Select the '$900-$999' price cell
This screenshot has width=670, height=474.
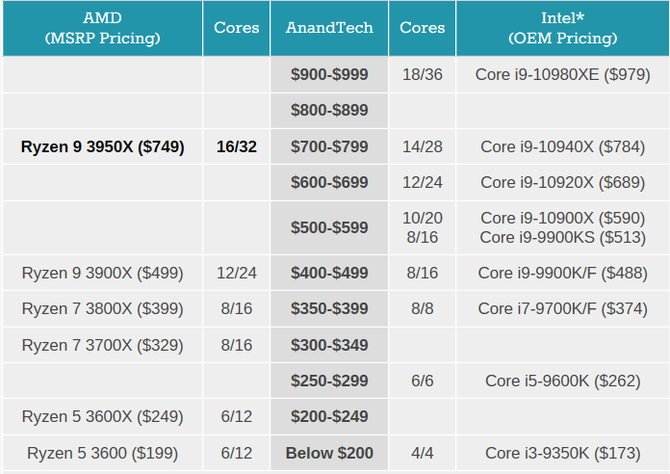(x=329, y=74)
